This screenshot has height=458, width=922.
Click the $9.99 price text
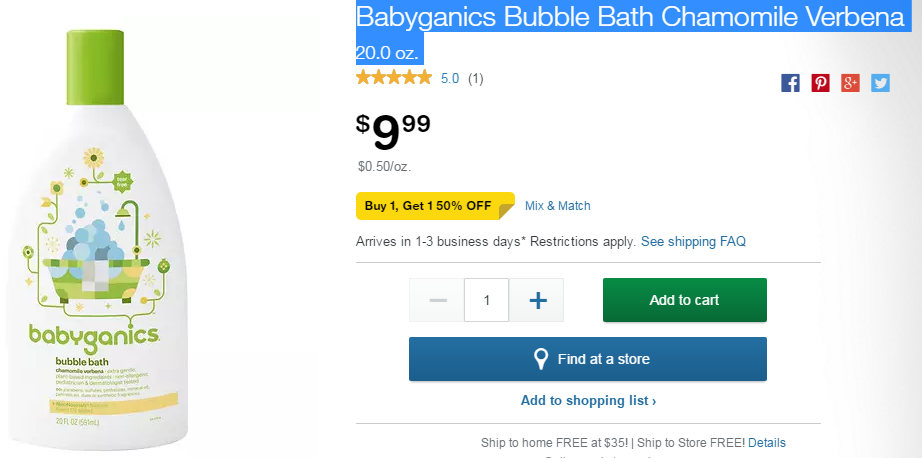point(394,127)
